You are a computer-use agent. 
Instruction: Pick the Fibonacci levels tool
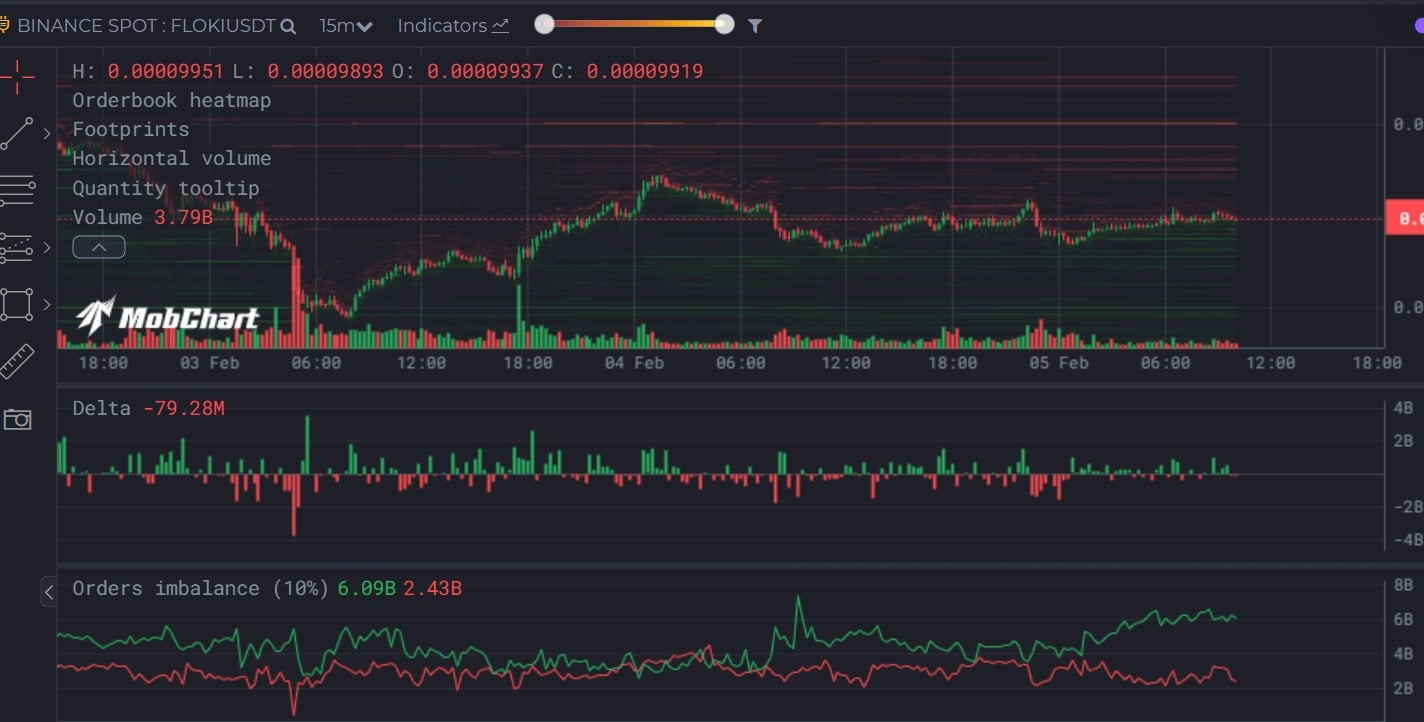point(17,248)
